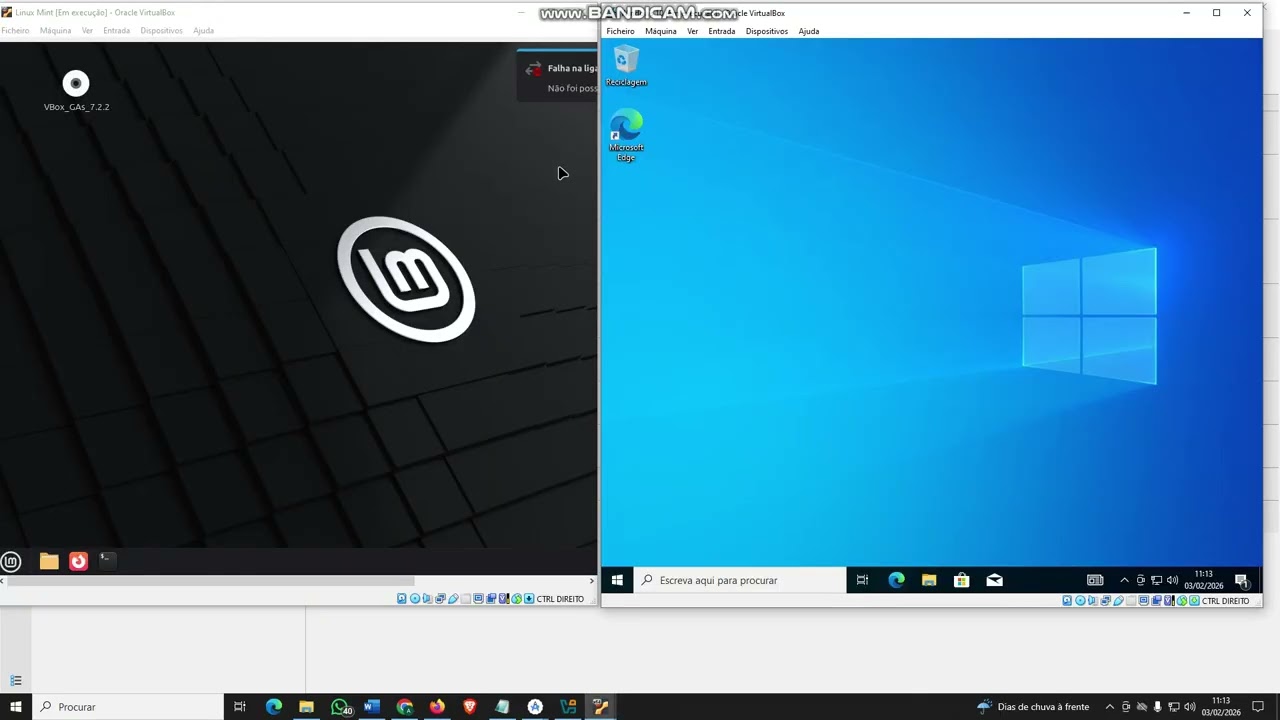Open Terminal from Linux Mint panel

pos(107,561)
